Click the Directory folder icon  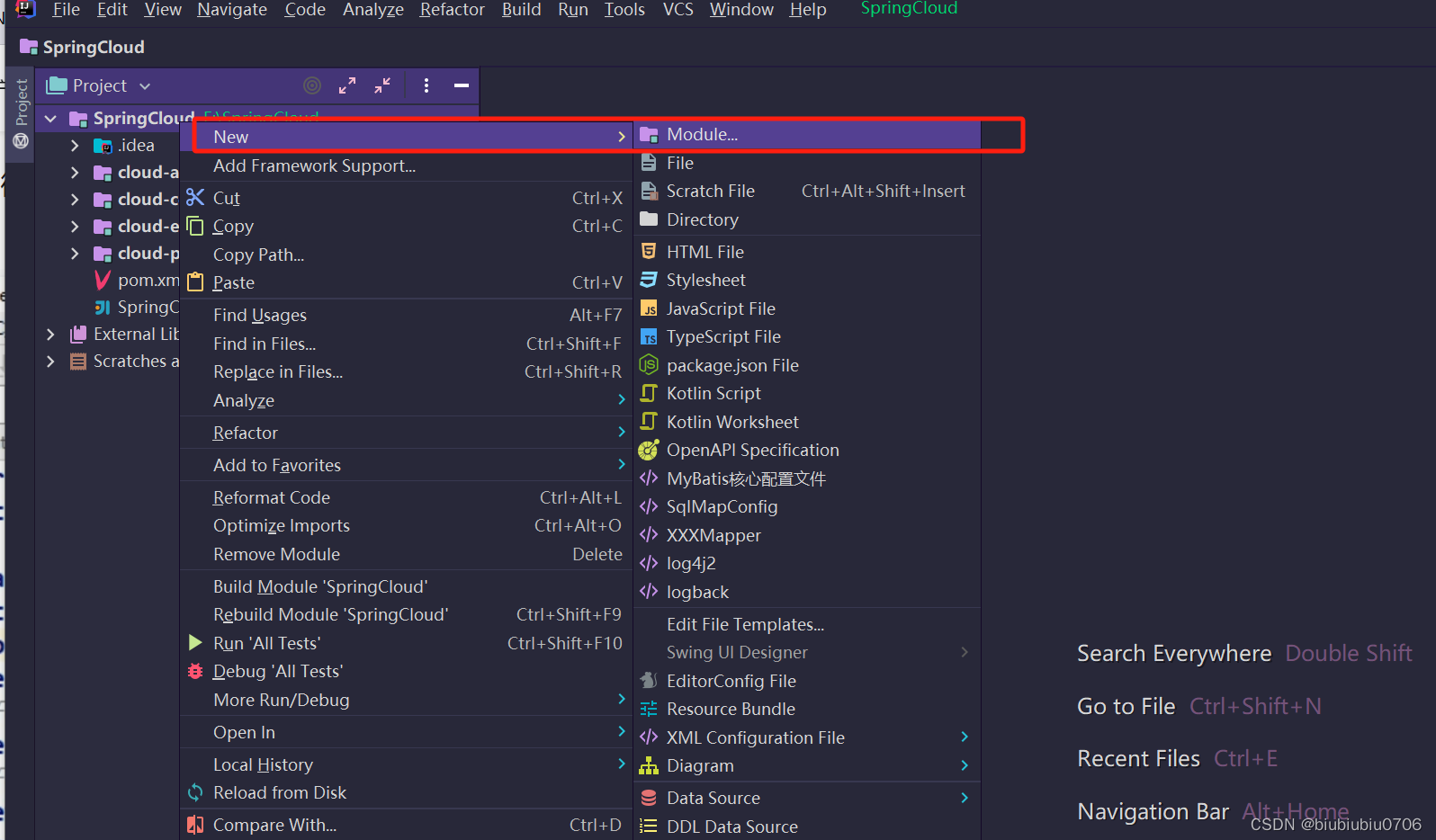[649, 219]
